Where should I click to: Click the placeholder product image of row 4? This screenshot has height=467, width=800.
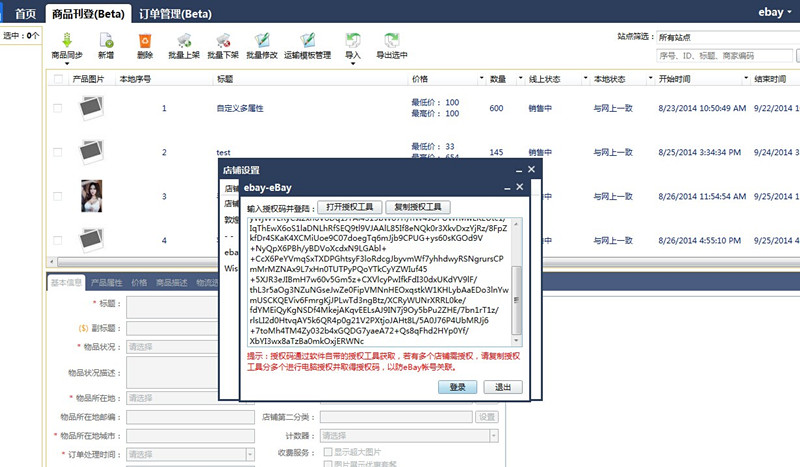[x=92, y=239]
